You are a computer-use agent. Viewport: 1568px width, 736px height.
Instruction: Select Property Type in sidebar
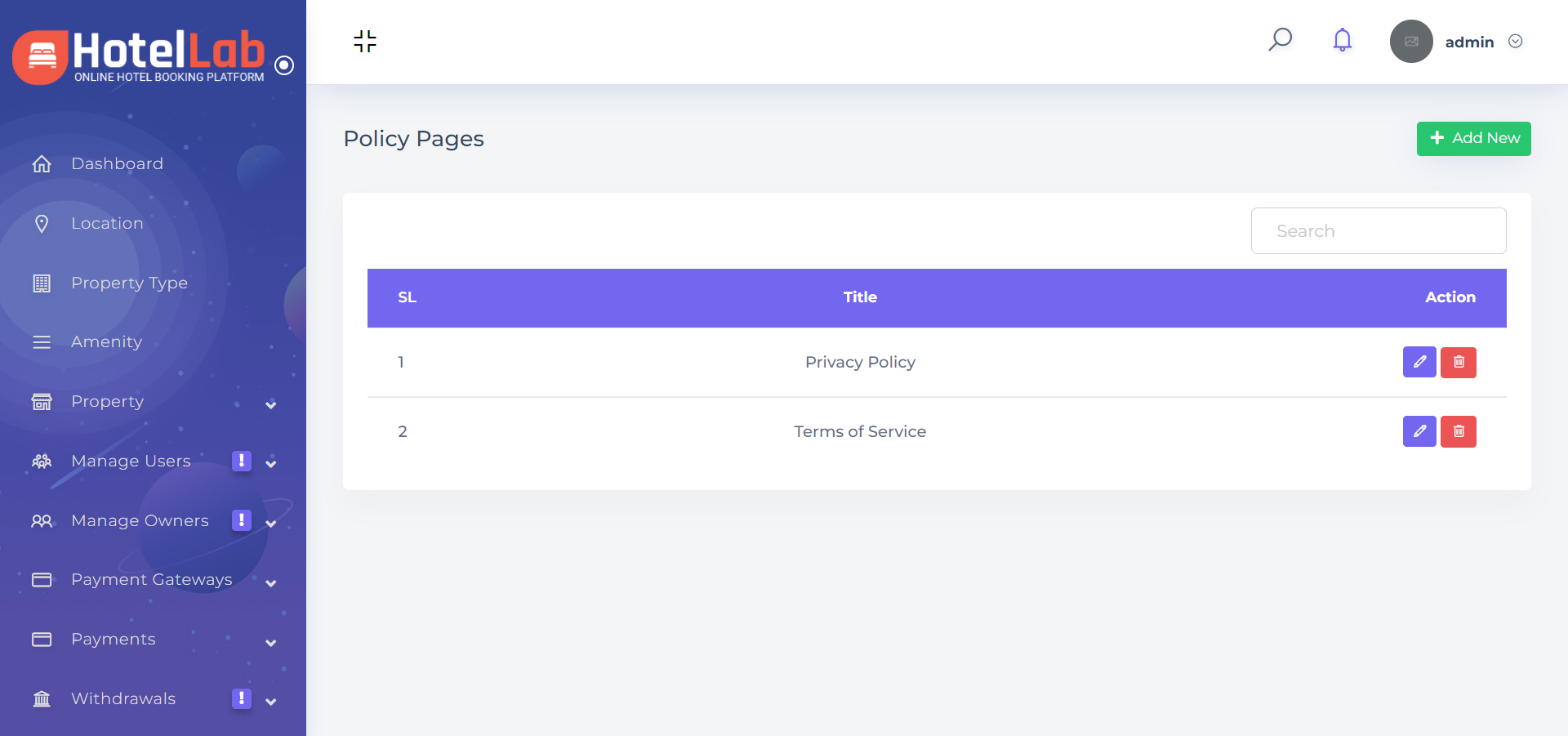[x=129, y=283]
